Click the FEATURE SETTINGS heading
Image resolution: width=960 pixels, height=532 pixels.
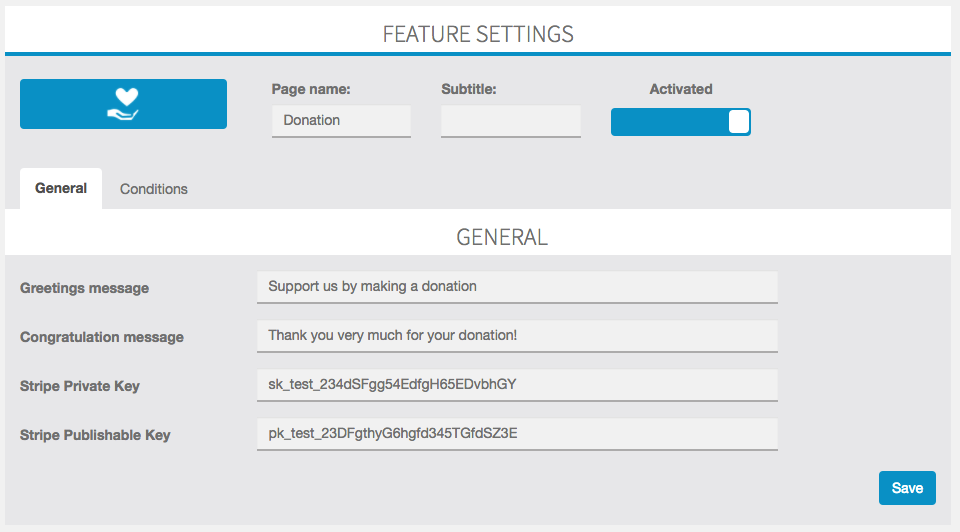click(478, 34)
